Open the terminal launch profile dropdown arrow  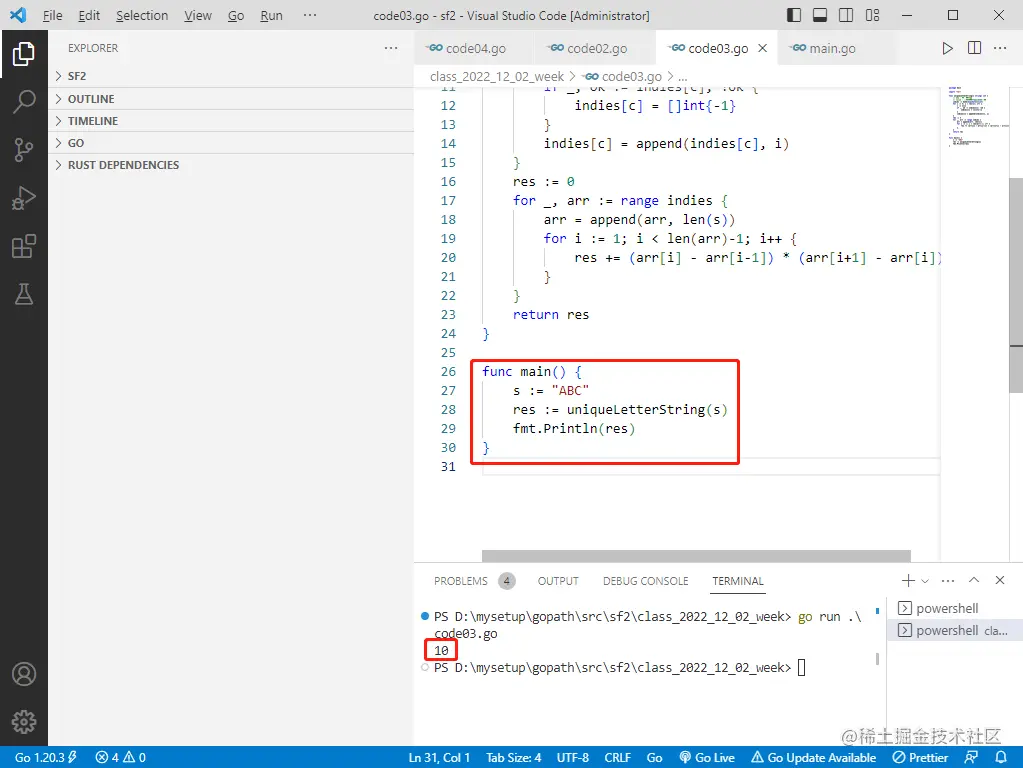click(924, 580)
